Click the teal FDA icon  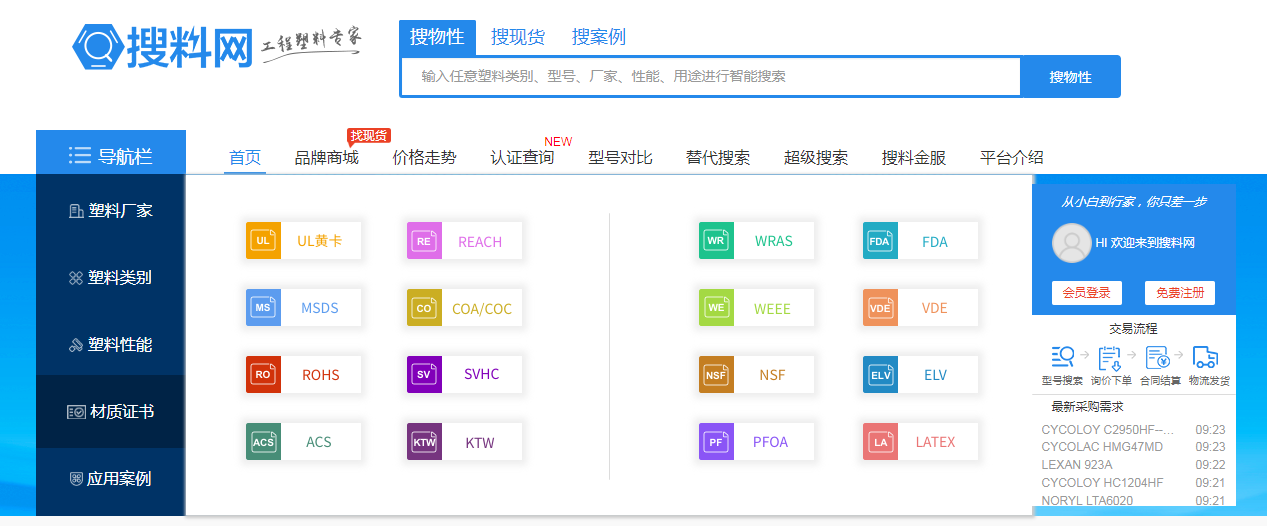click(880, 241)
